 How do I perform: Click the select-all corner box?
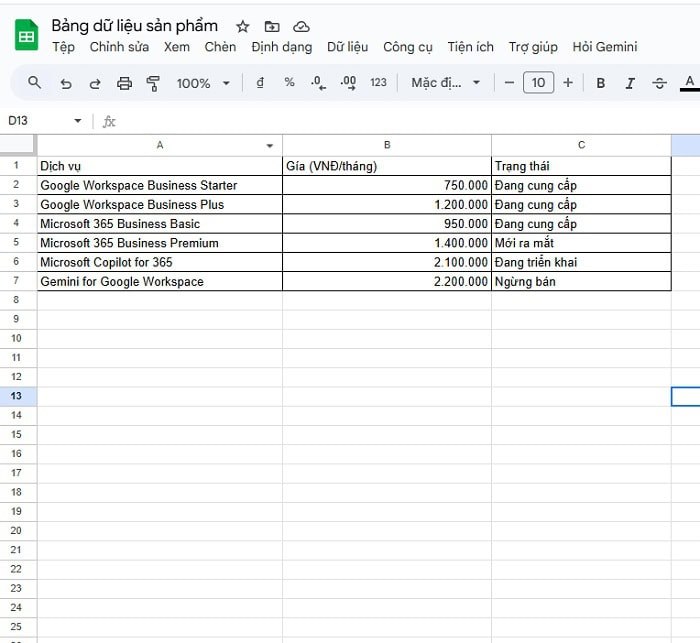(x=18, y=145)
